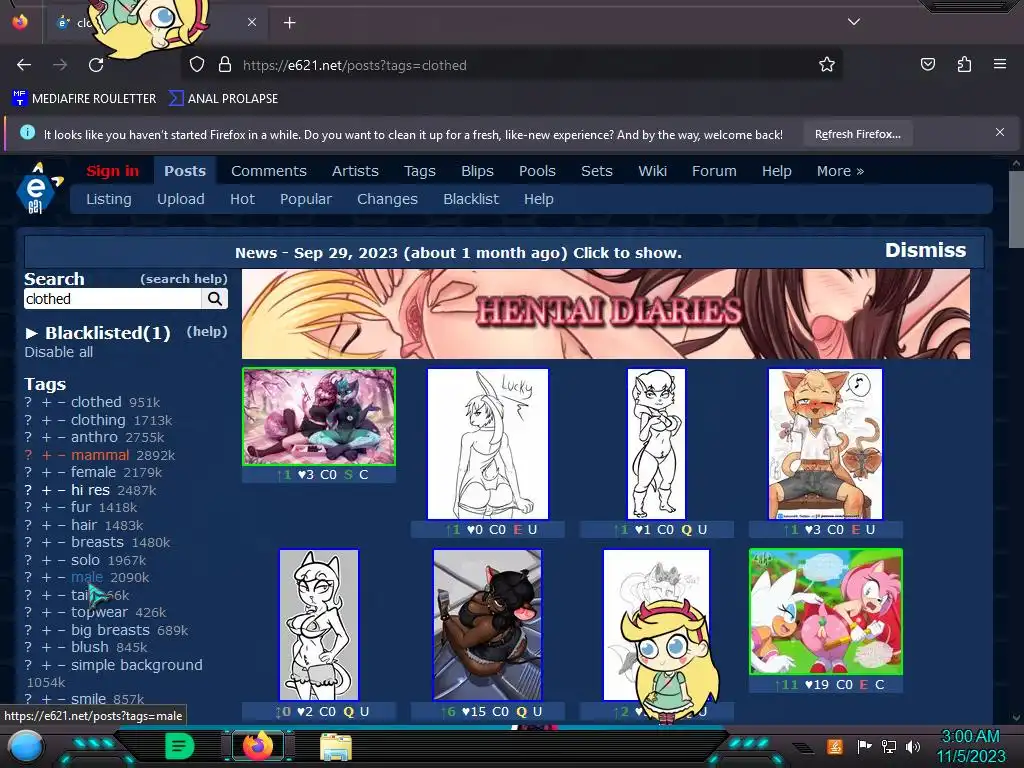Open the Action Center flag icon
The image size is (1024, 768).
click(x=864, y=746)
